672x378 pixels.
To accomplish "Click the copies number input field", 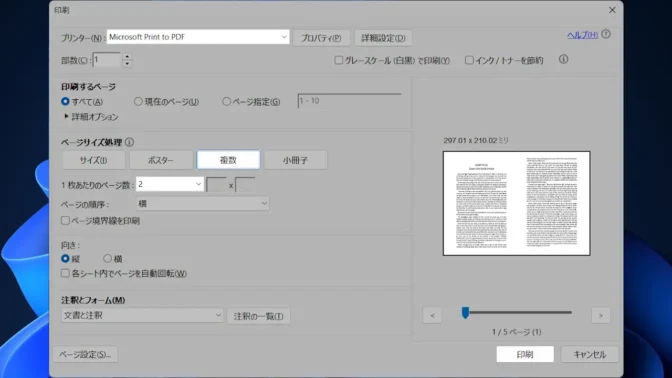I will [107, 60].
